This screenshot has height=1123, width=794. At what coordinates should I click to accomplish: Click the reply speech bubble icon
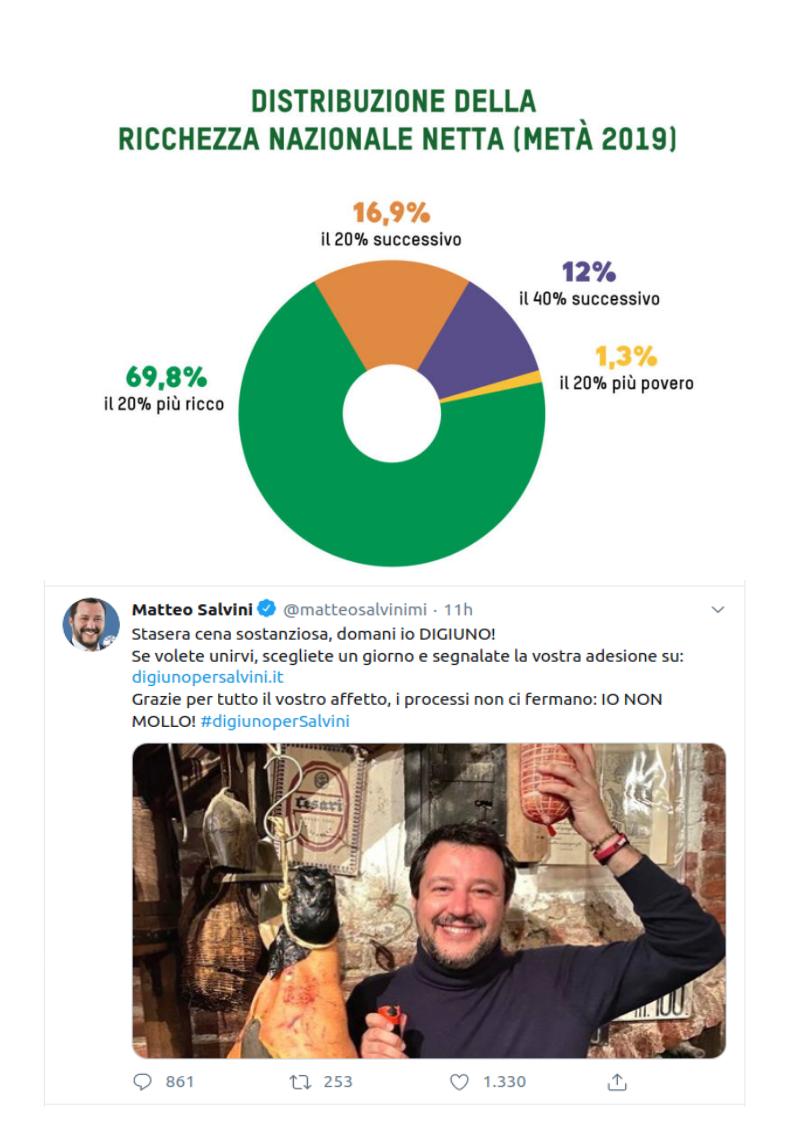click(x=142, y=1081)
